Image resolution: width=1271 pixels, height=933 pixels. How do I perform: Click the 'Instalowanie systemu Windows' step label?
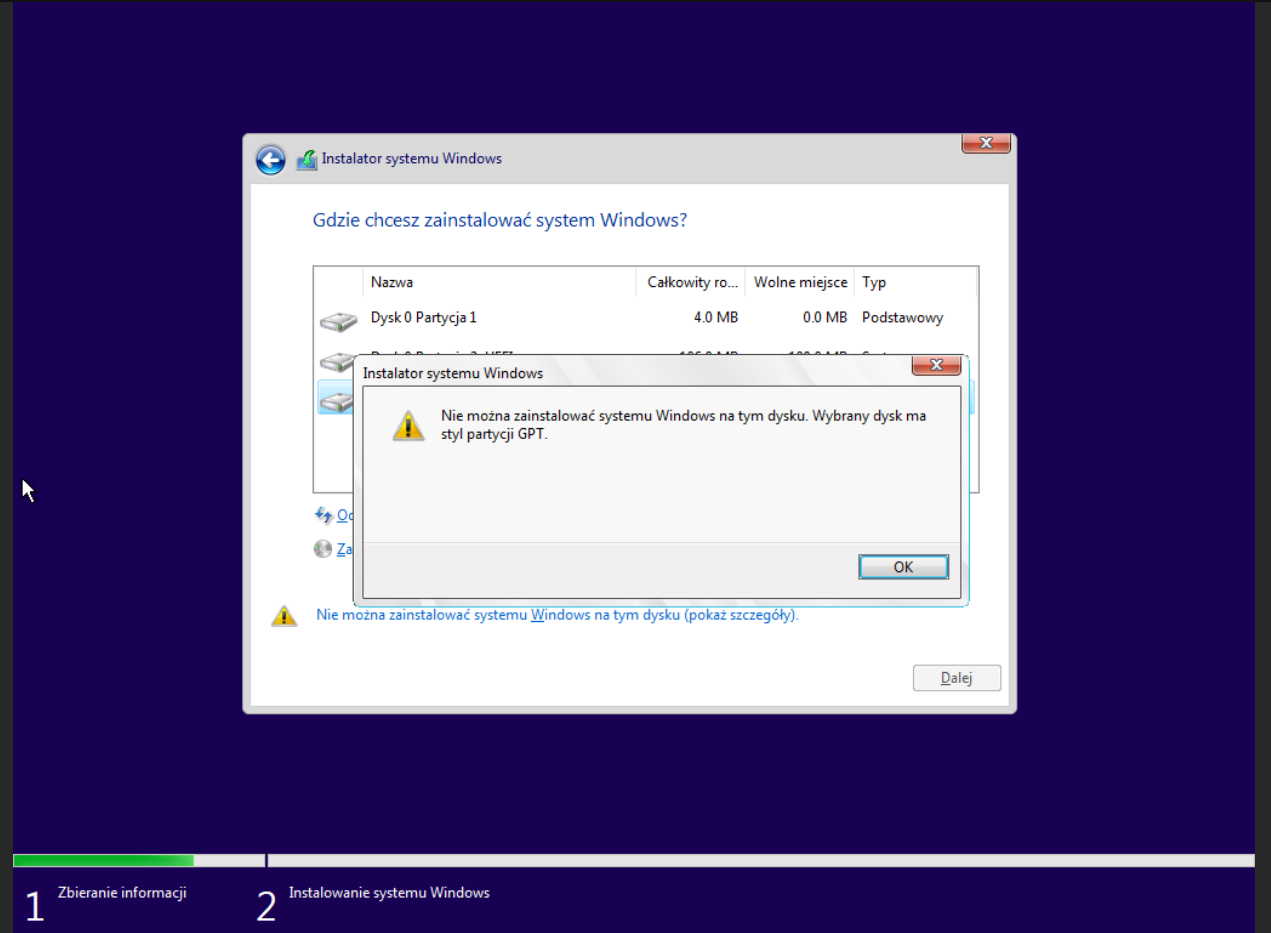tap(389, 892)
